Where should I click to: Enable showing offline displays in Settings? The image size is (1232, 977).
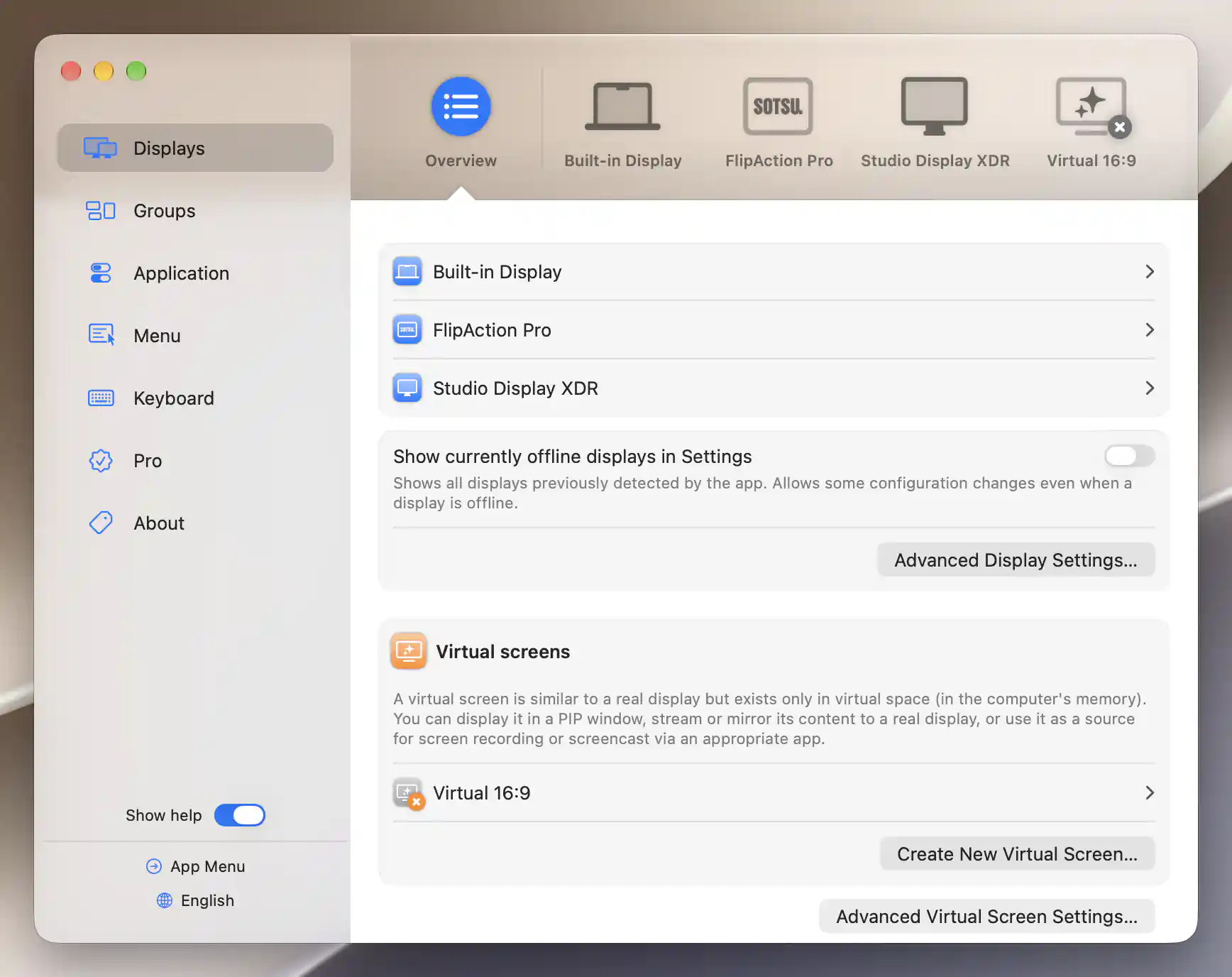click(x=1129, y=456)
